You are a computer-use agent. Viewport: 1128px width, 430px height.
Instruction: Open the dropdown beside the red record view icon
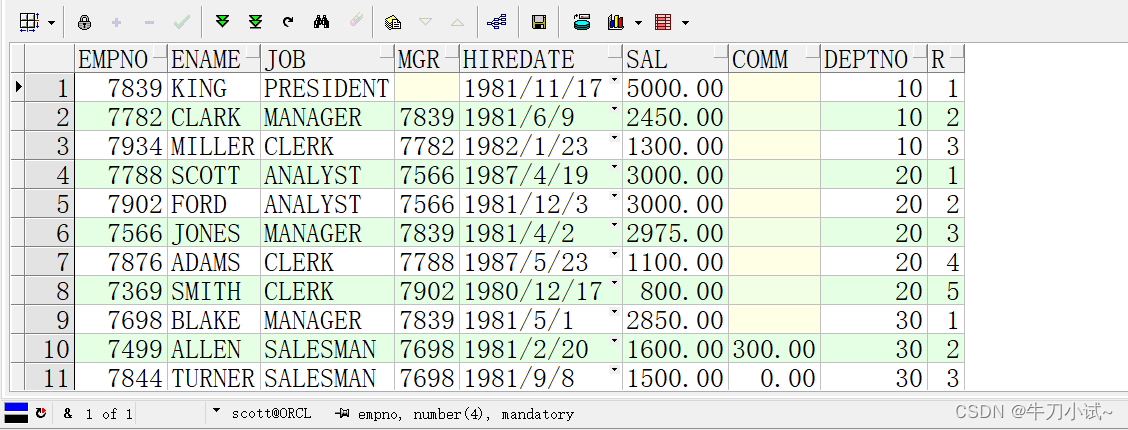click(685, 23)
